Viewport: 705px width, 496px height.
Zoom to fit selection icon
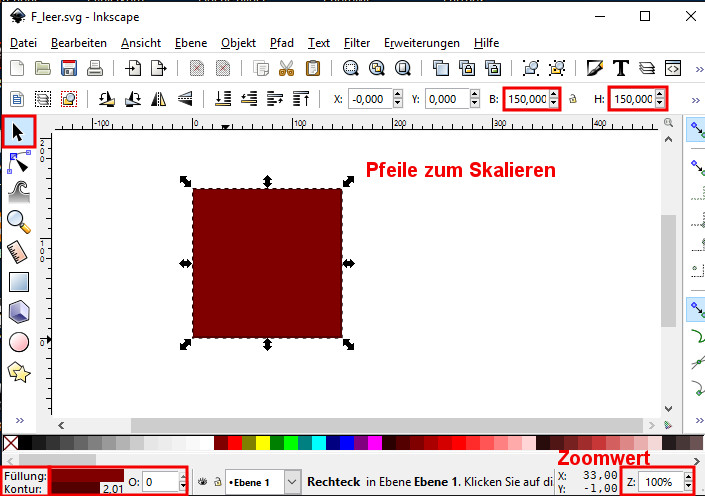[x=350, y=68]
